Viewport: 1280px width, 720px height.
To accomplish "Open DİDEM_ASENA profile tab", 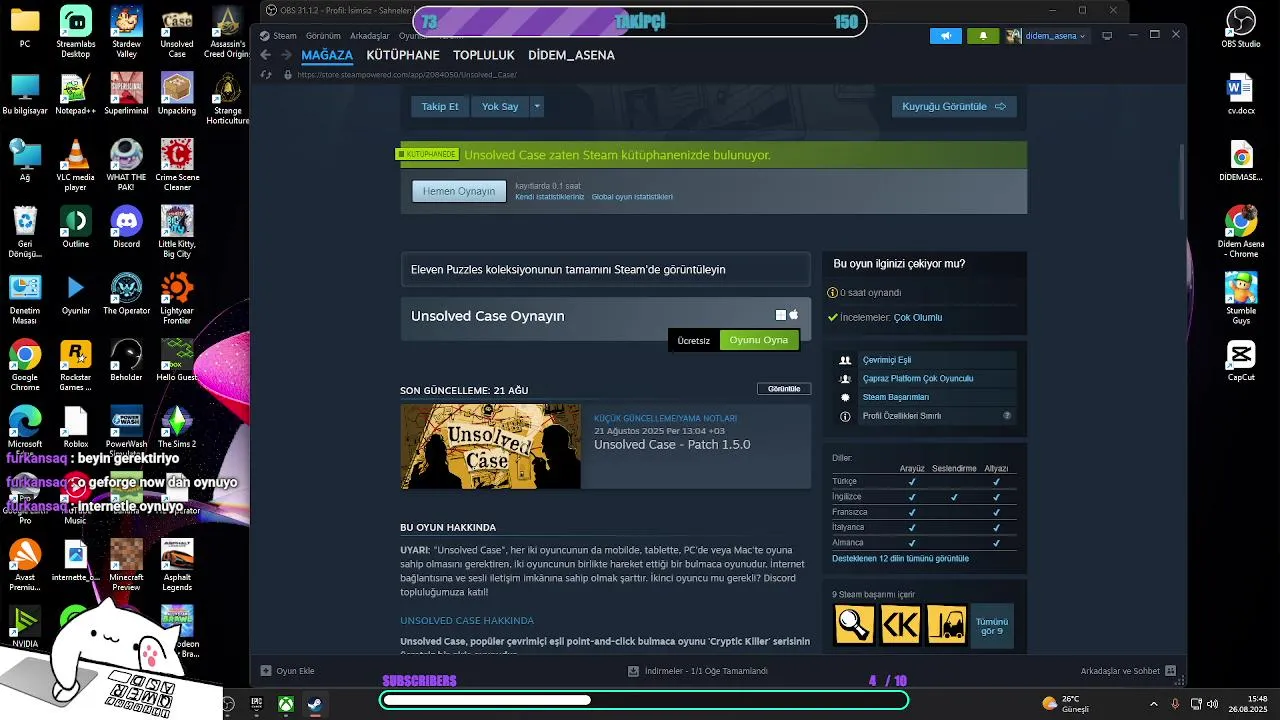I will tap(571, 55).
